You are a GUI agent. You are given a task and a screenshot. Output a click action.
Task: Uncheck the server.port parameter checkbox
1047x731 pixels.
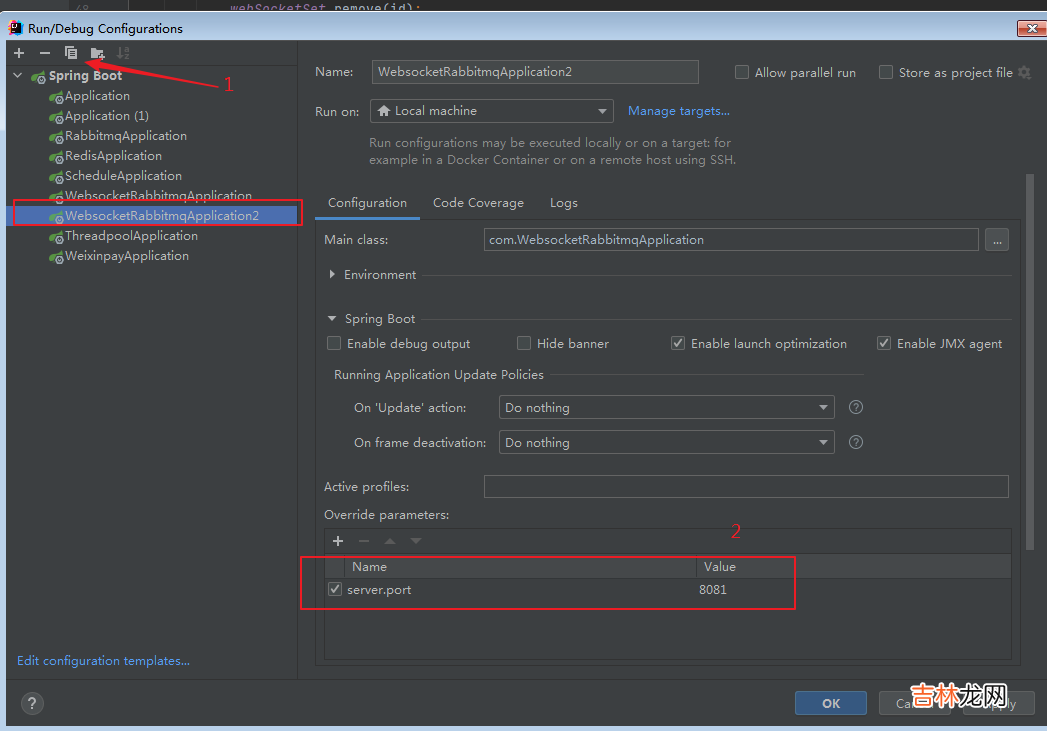[335, 590]
